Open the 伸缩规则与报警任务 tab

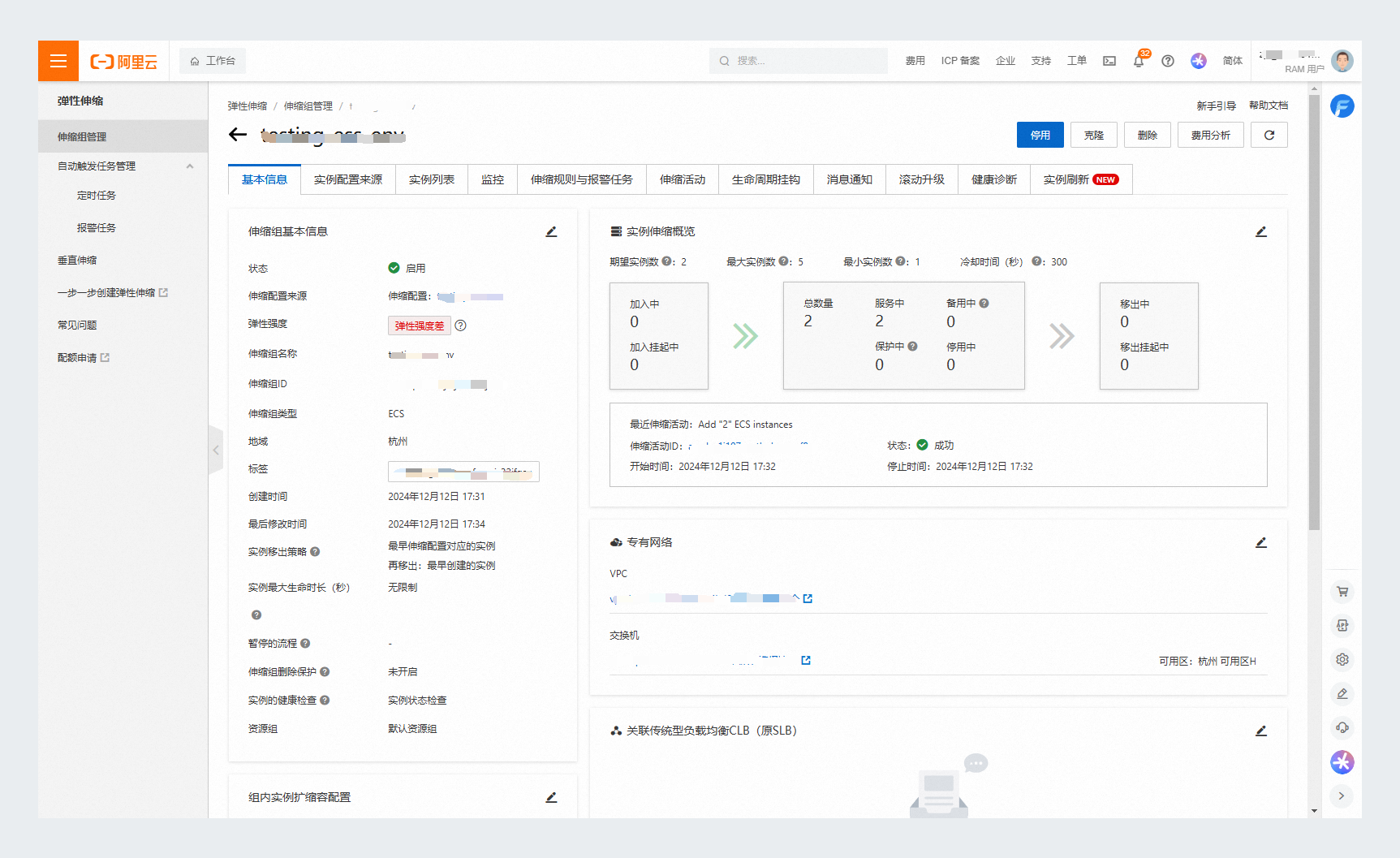[x=582, y=179]
